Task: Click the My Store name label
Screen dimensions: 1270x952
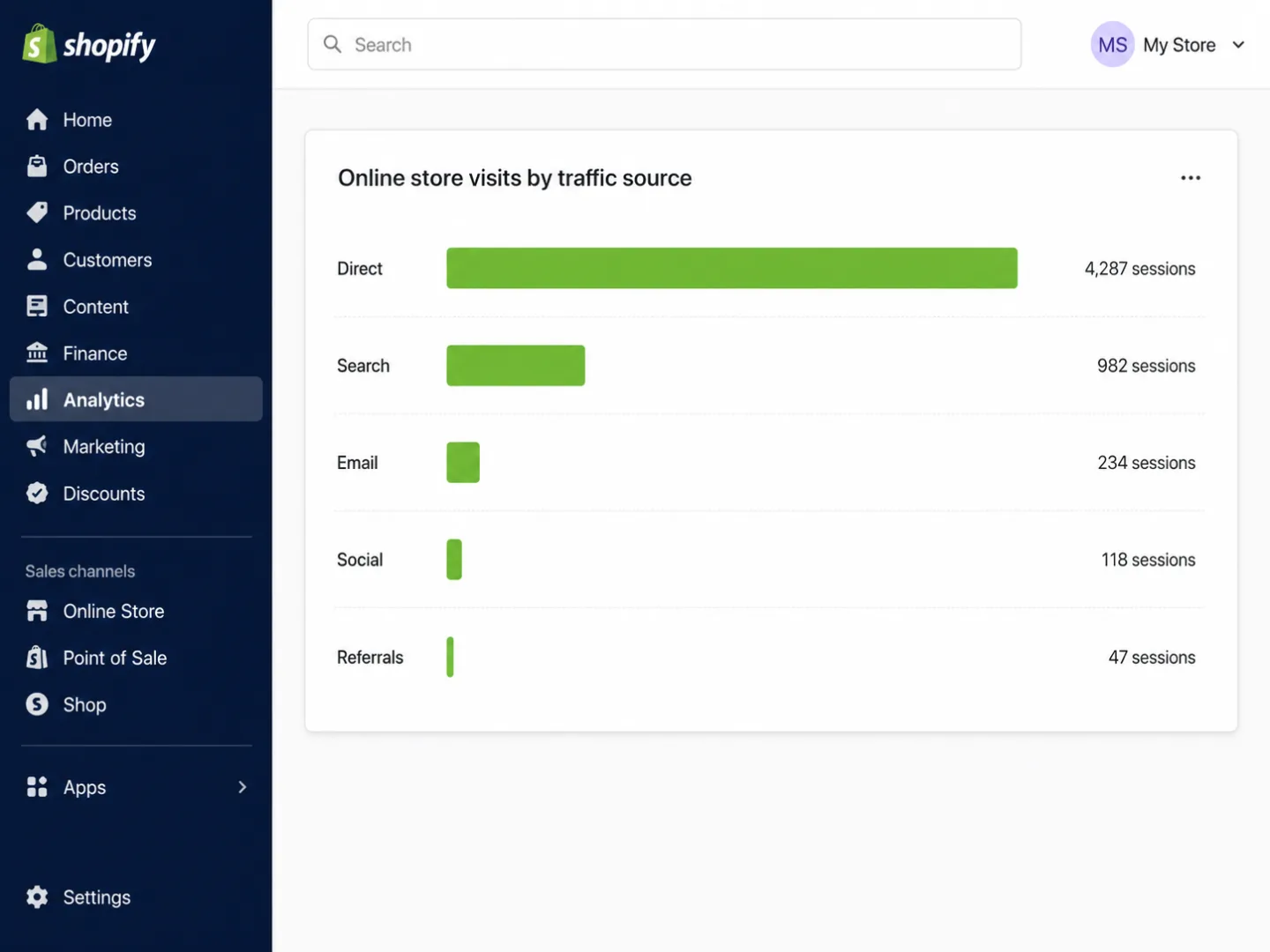Action: (x=1179, y=45)
